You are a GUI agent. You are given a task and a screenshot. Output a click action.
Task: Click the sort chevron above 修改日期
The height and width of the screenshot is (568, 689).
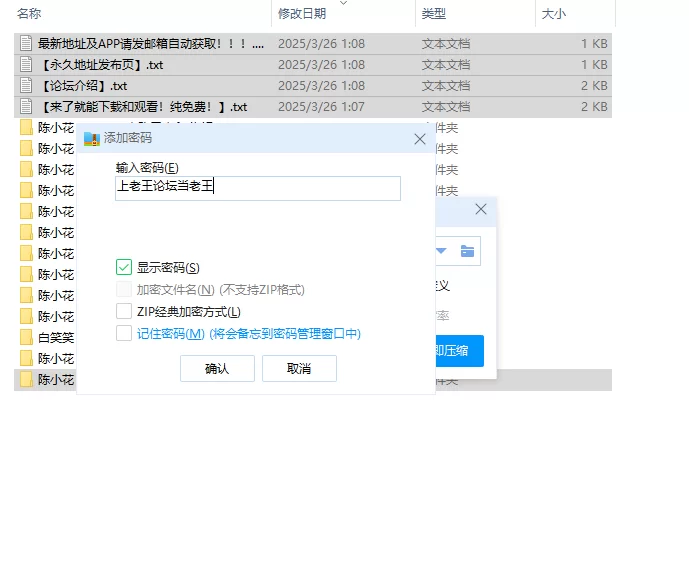(x=344, y=3)
